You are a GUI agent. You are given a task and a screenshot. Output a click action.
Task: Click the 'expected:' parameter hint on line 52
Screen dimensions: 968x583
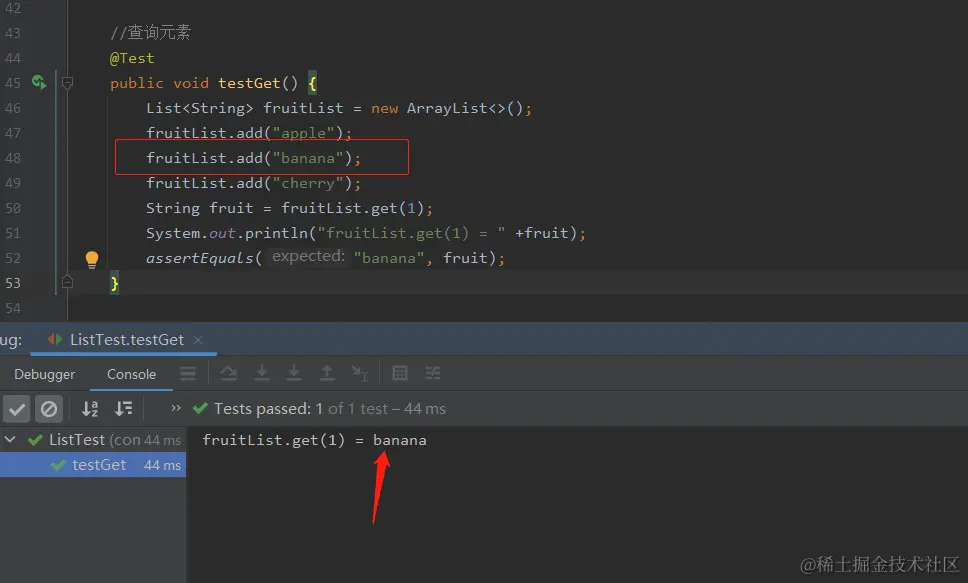coord(308,256)
